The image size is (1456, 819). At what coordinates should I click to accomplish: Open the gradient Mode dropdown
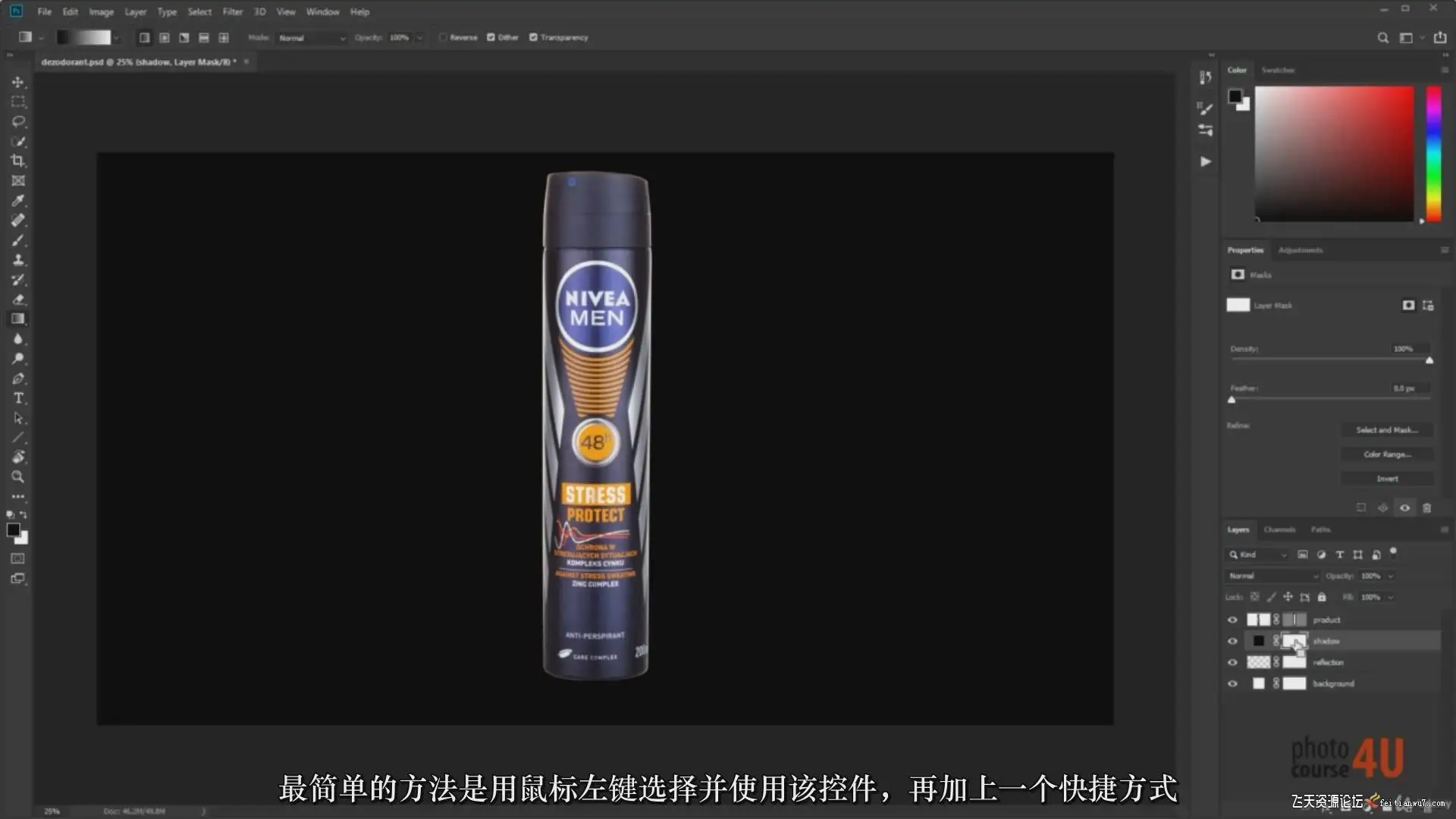pos(312,38)
